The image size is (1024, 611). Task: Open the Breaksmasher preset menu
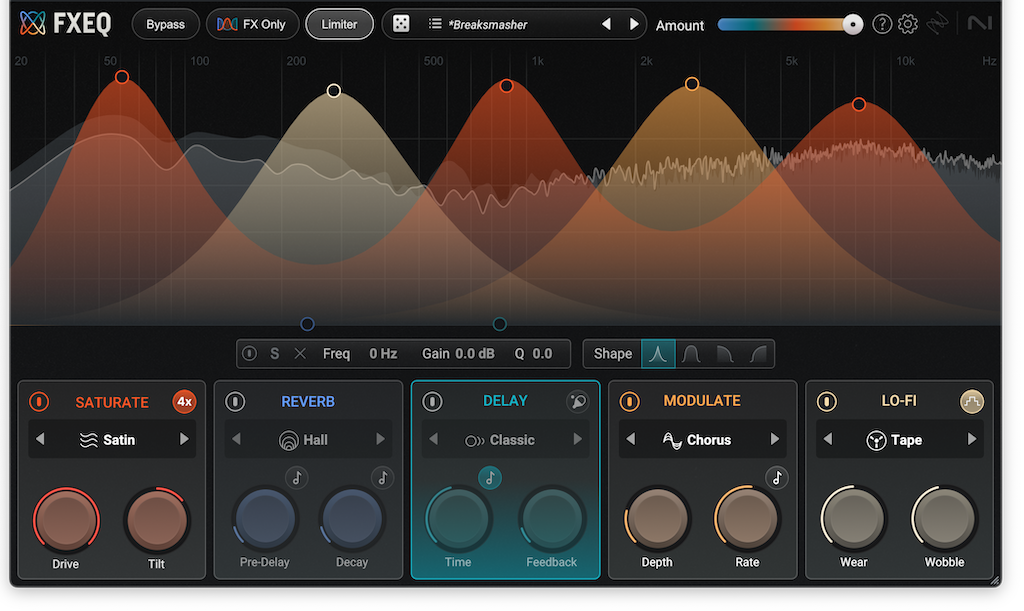point(488,25)
